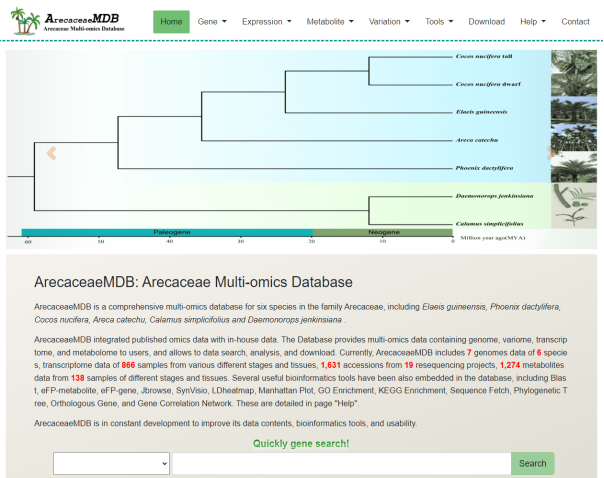Click the 'Calamus simplicifolius' tree label
This screenshot has width=604, height=478.
pyautogui.click(x=489, y=224)
